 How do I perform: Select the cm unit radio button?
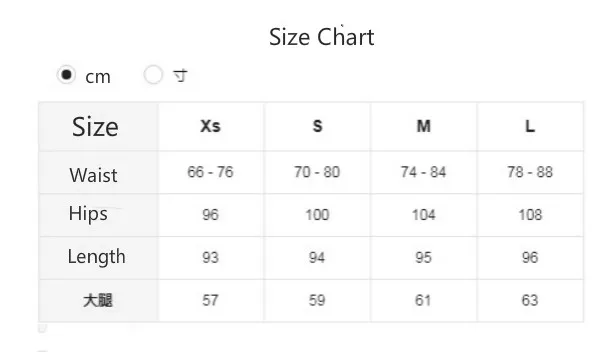tap(66, 74)
